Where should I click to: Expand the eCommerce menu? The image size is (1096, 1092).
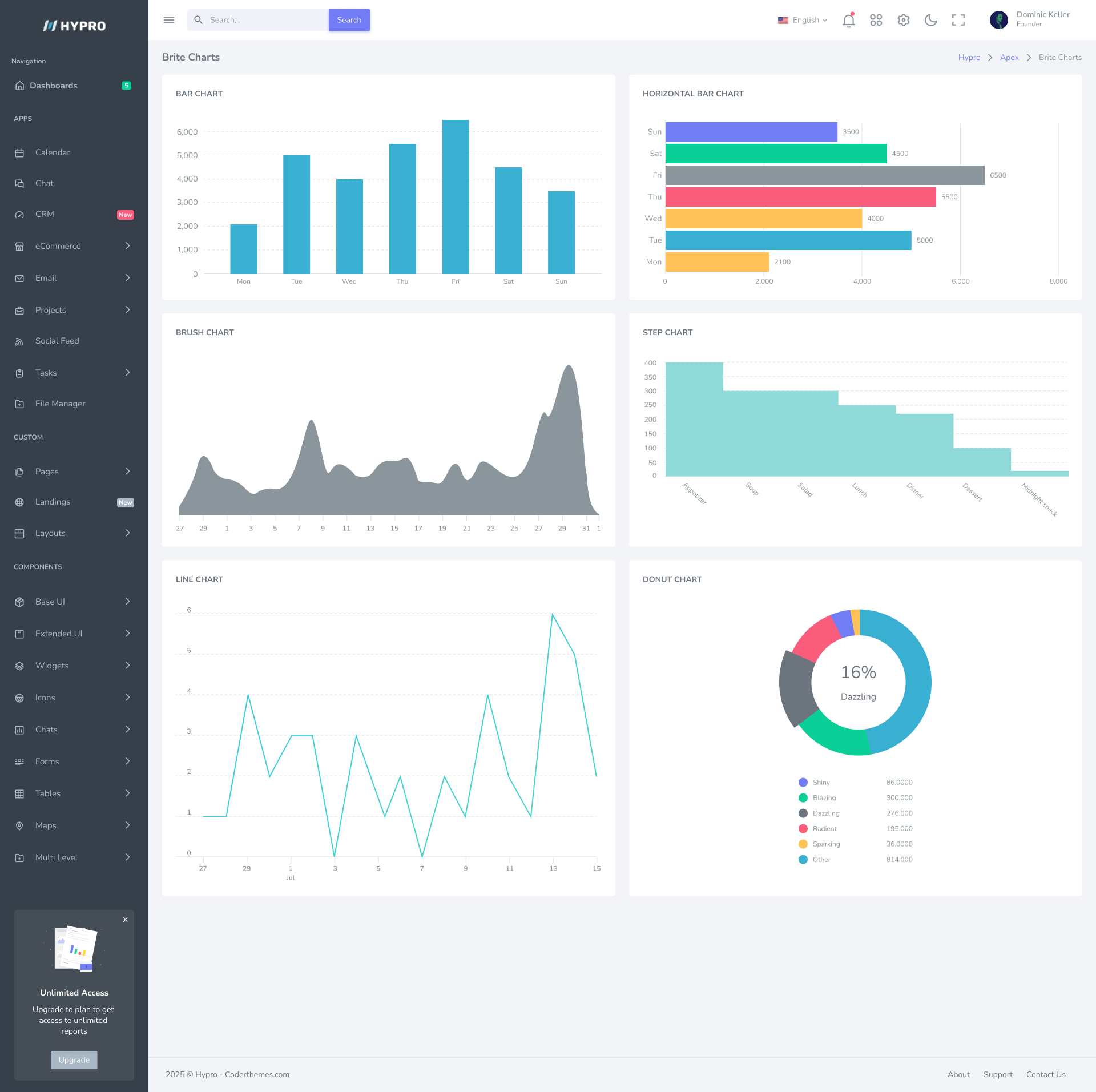point(58,245)
